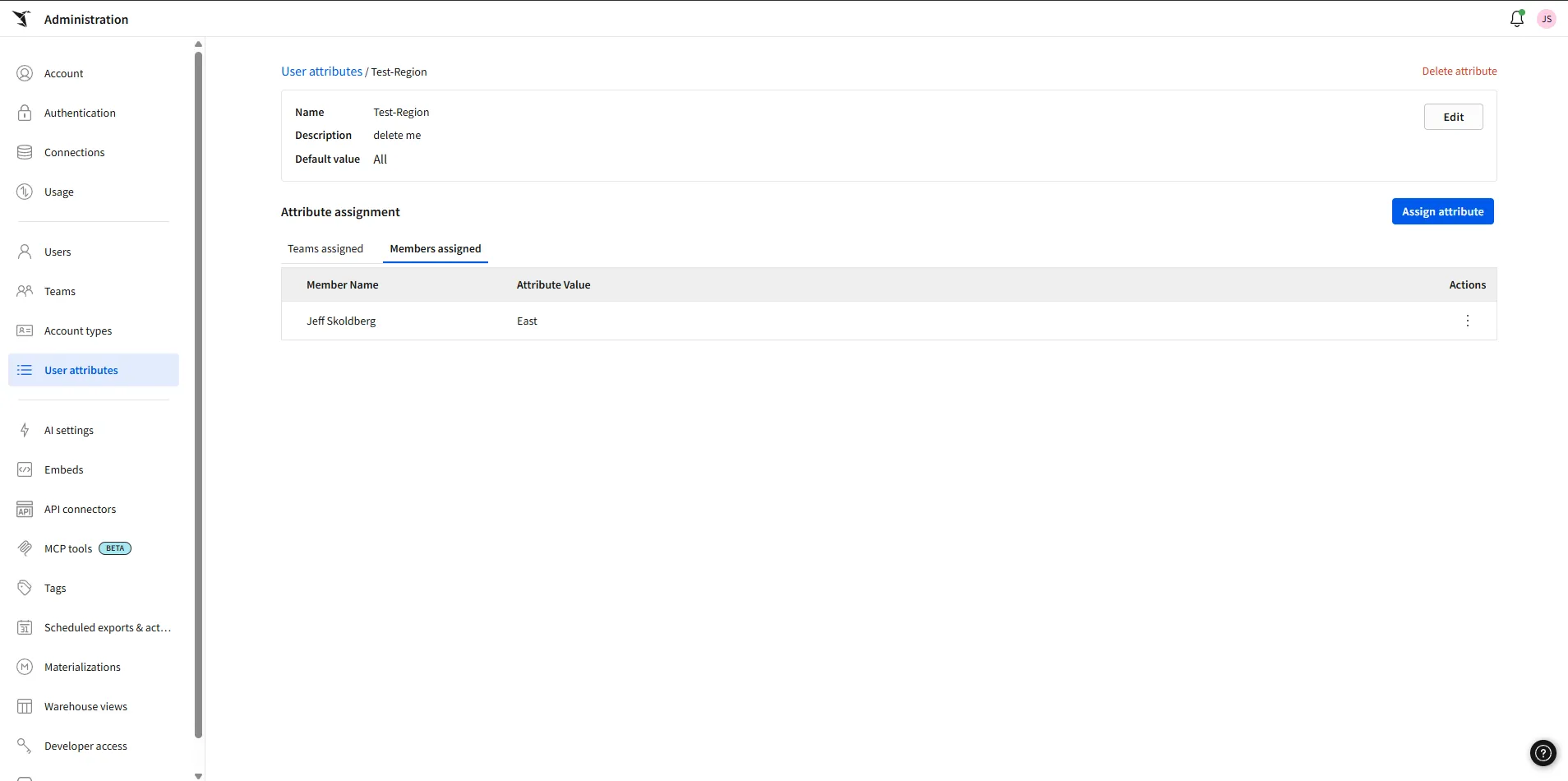This screenshot has height=781, width=1568.
Task: Switch to the Teams assigned tab
Action: click(325, 248)
